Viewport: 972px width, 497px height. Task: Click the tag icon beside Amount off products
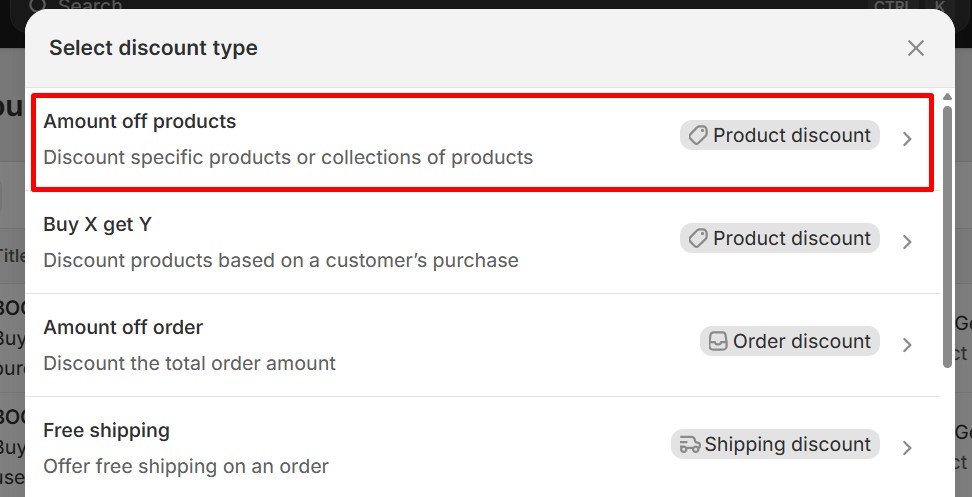click(698, 136)
